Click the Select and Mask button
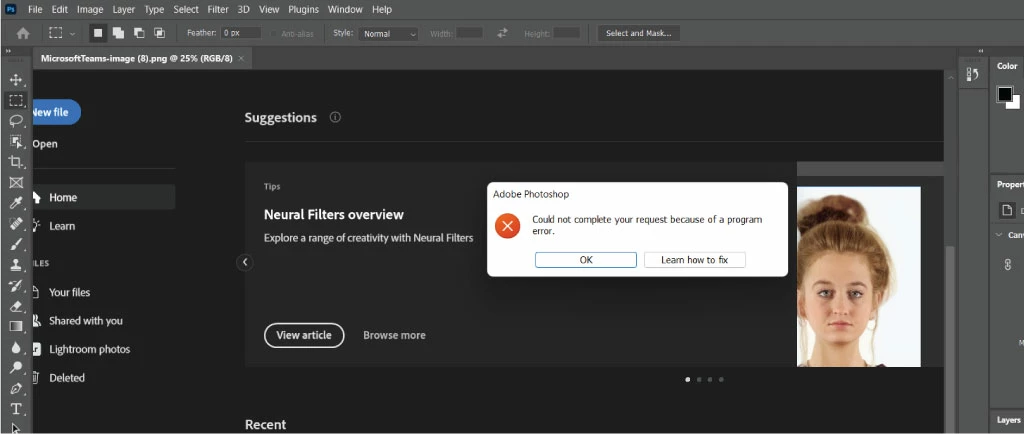The height and width of the screenshot is (434, 1024). [639, 33]
